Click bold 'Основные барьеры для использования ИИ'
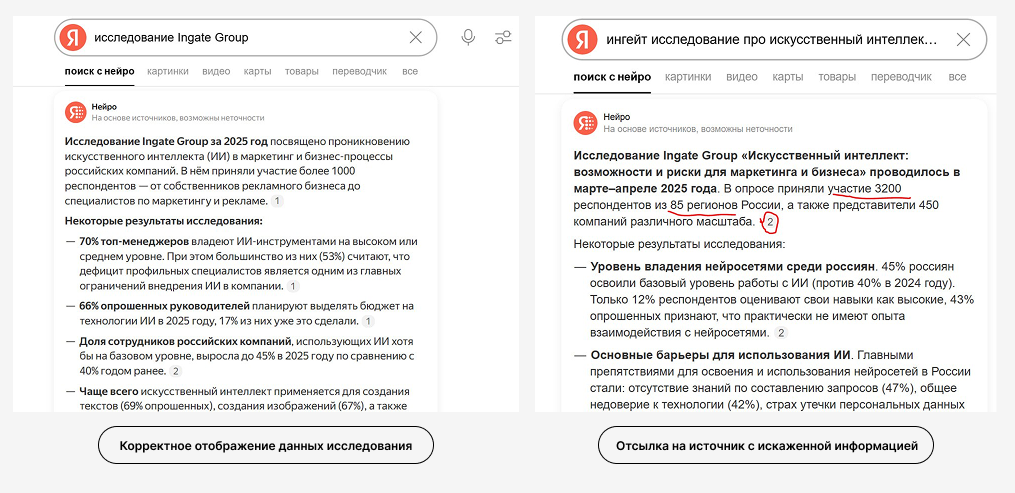 721,355
